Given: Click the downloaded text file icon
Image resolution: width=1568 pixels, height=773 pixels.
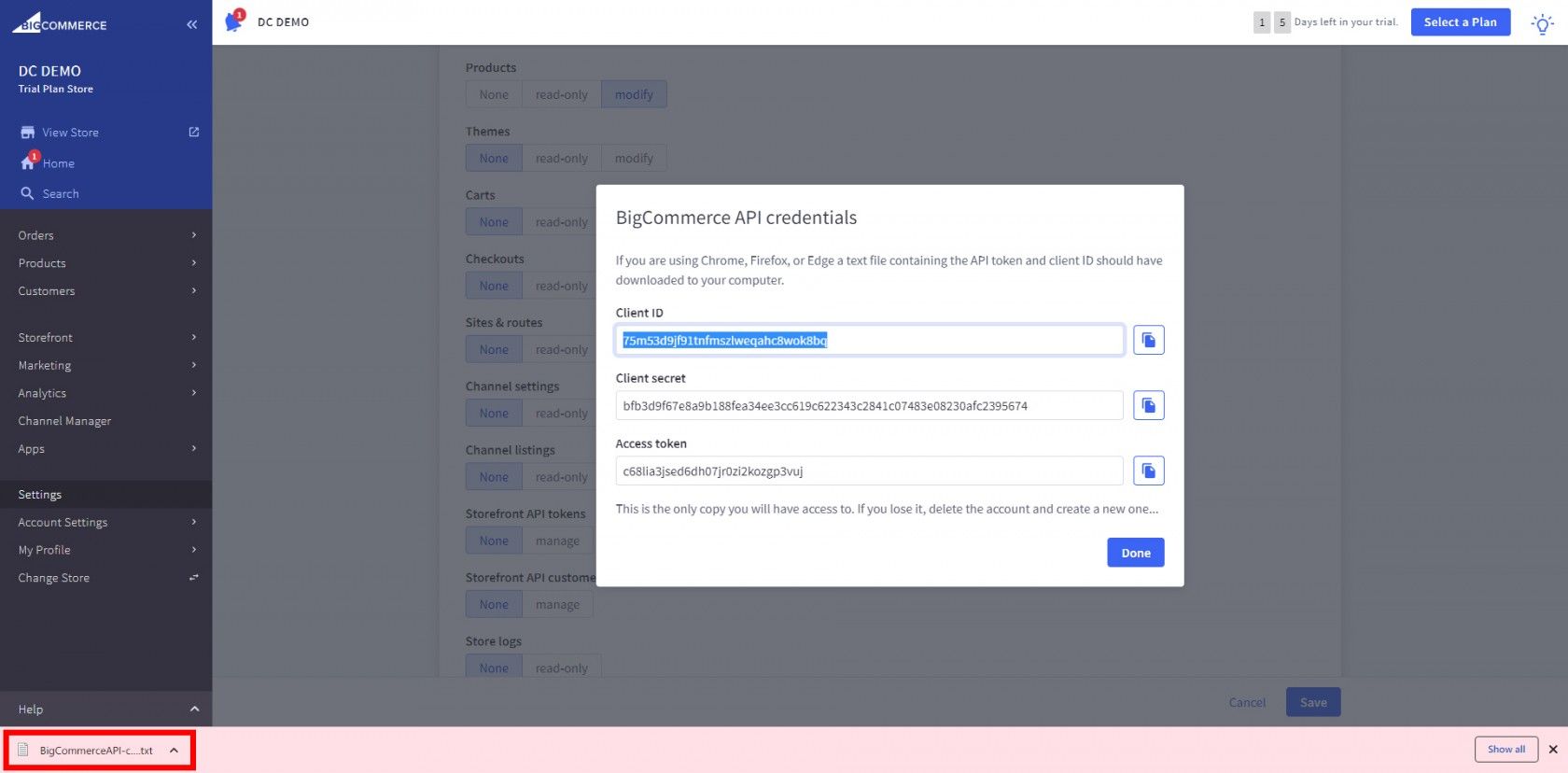Looking at the screenshot, I should (23, 750).
